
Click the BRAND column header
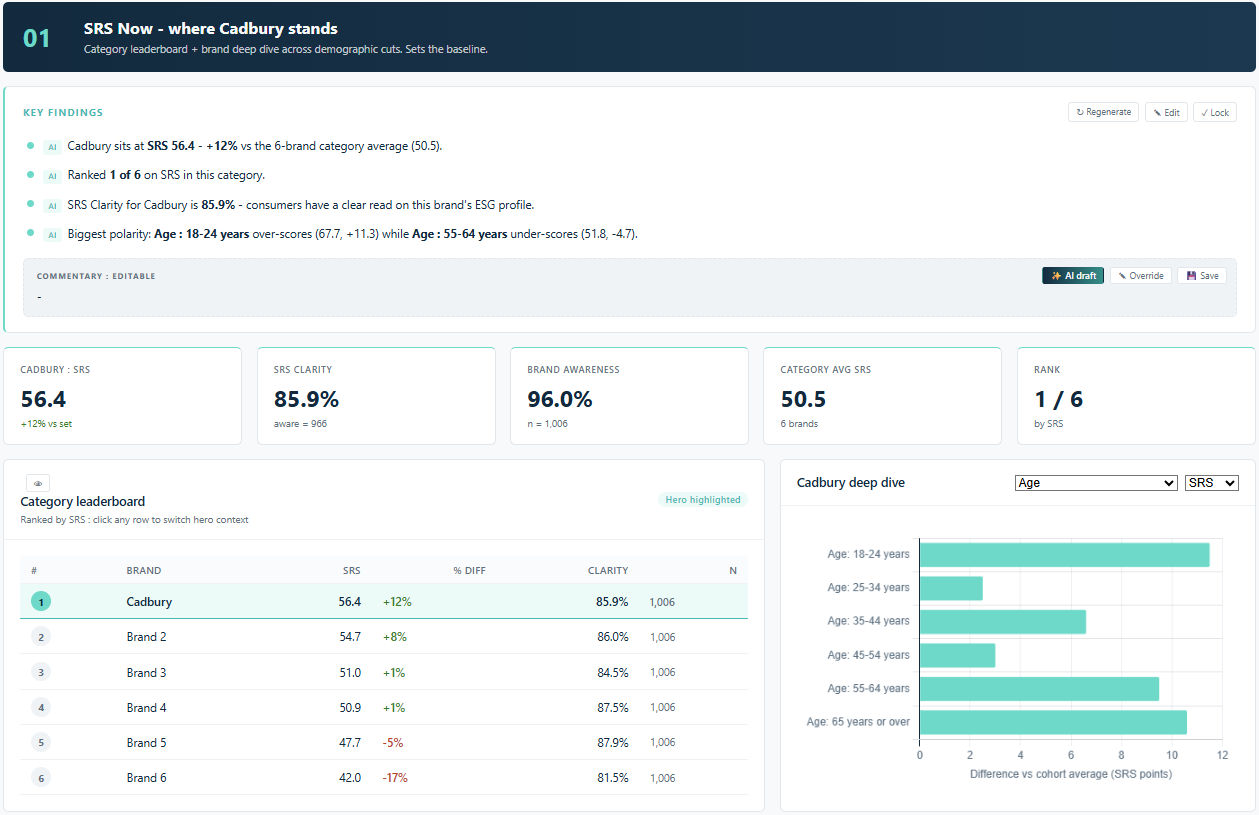coord(144,570)
